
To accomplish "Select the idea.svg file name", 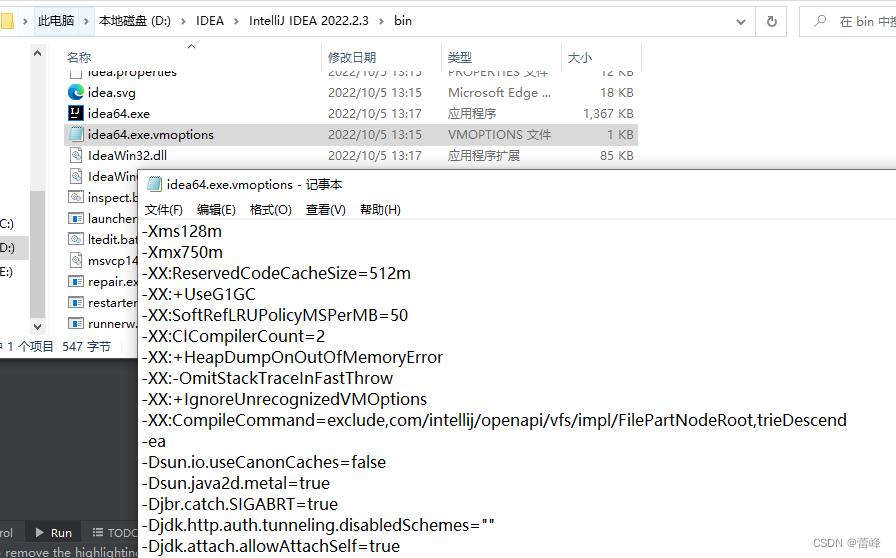I will [111, 93].
